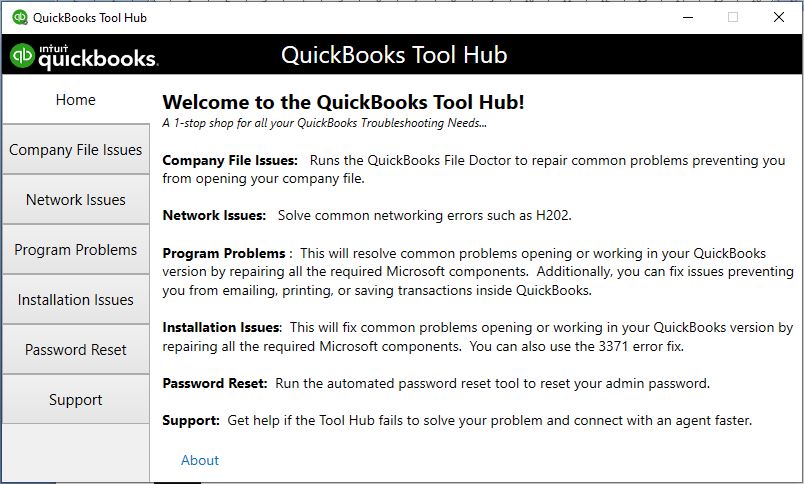Click the bold Password Reset description label

(x=214, y=383)
